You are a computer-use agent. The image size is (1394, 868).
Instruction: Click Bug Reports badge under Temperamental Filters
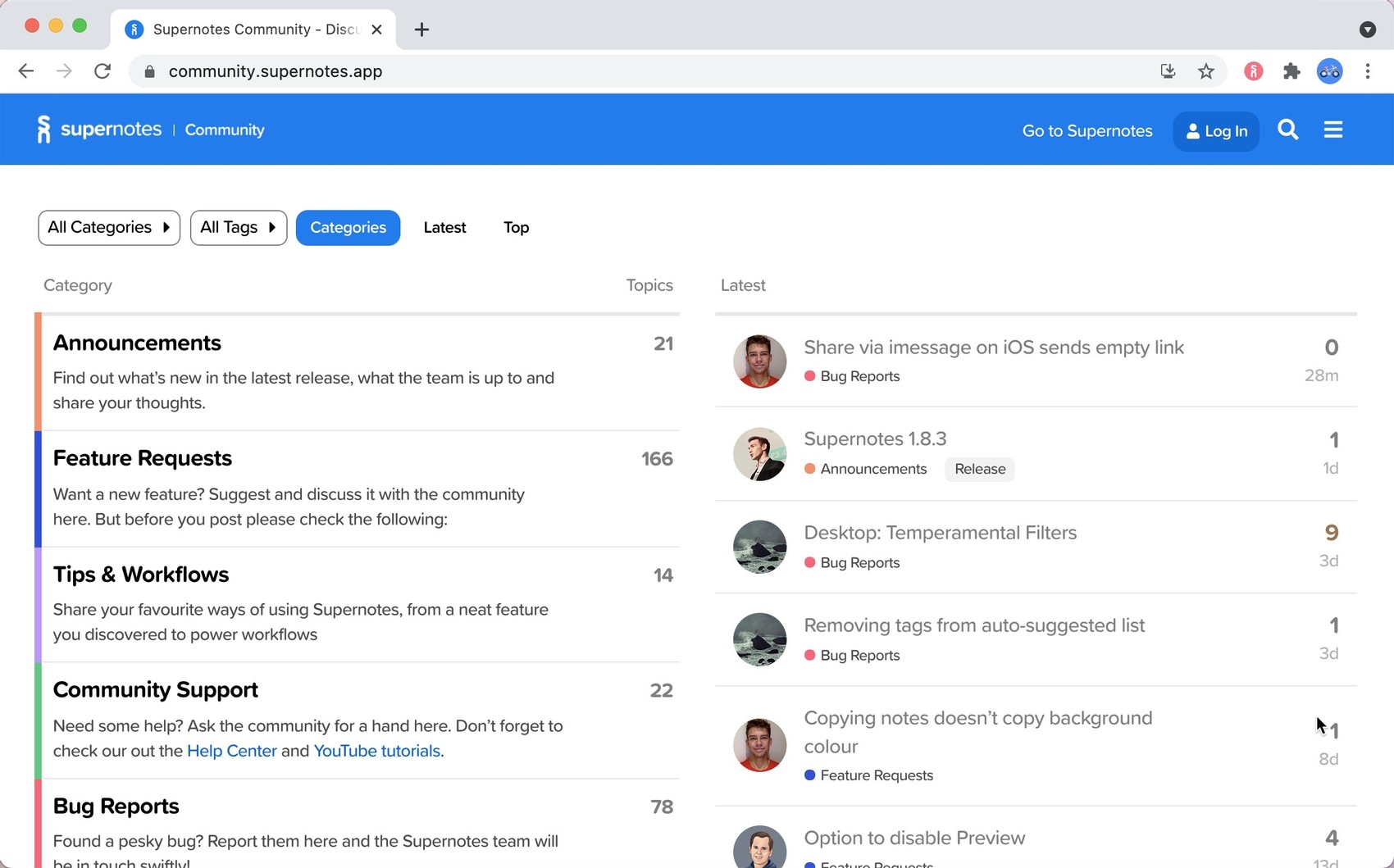[852, 562]
